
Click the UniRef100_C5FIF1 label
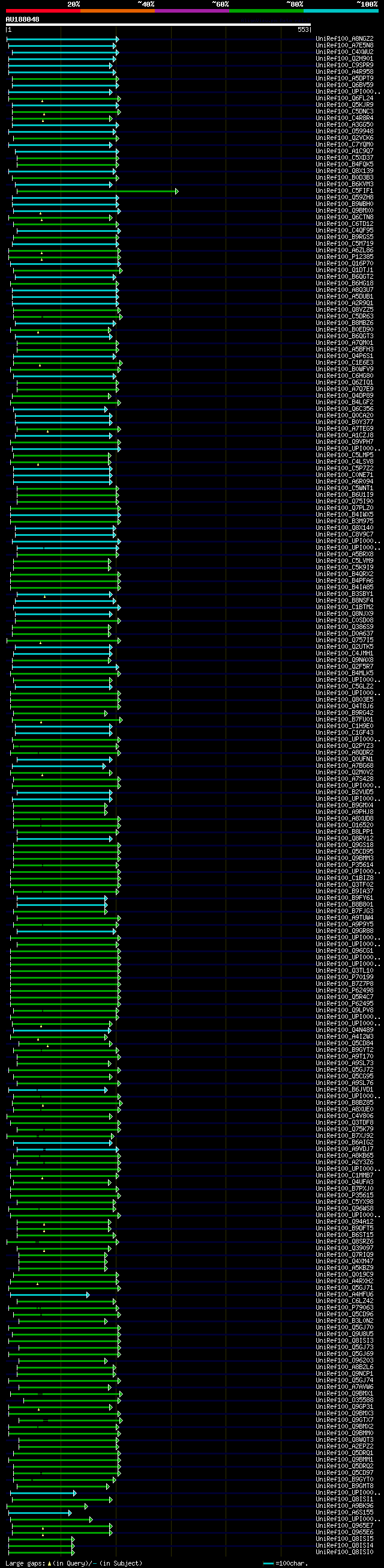pyautogui.click(x=344, y=191)
